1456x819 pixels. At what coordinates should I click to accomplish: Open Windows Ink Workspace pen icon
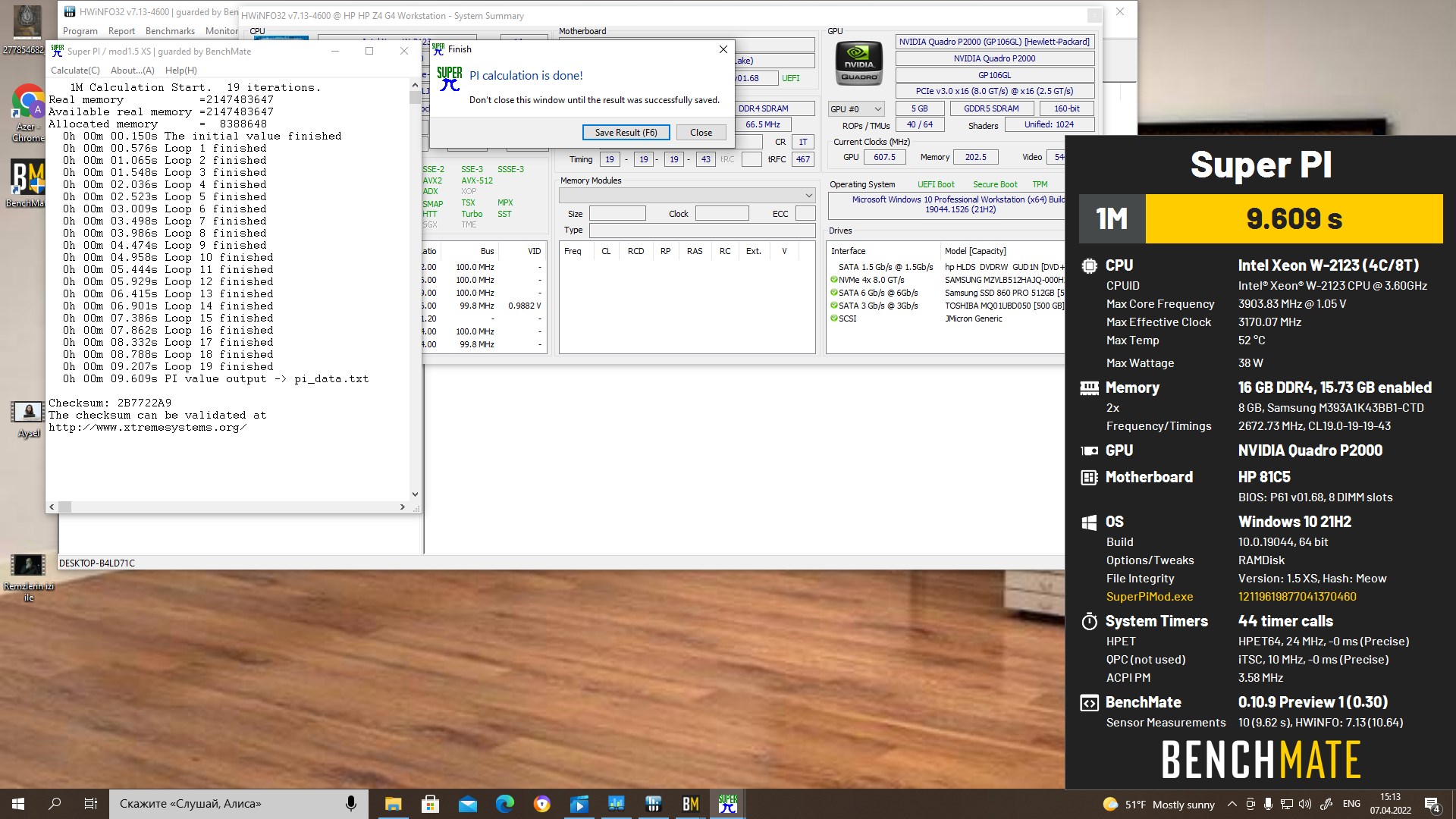1326,805
